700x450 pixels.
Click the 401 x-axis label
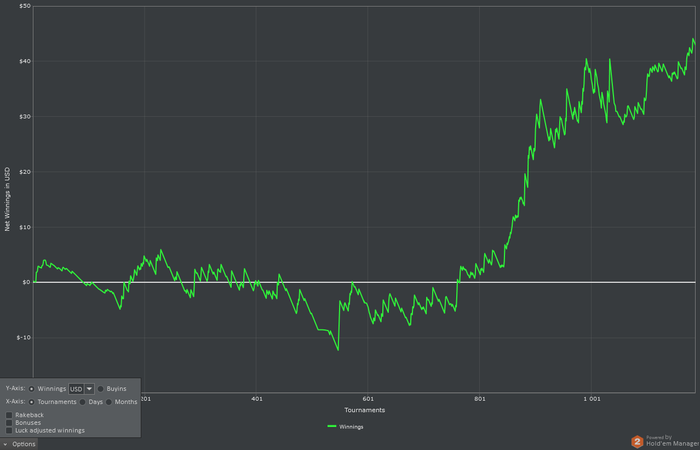[x=256, y=398]
